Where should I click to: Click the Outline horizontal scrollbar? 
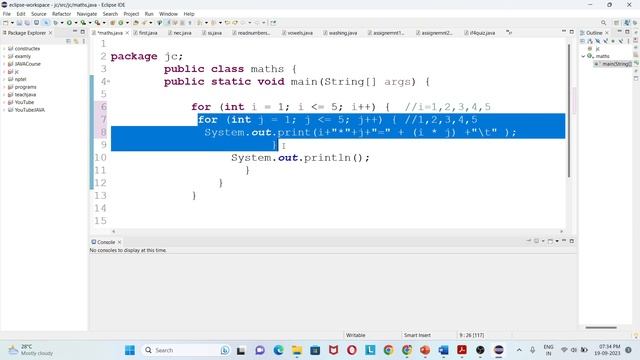pos(601,327)
